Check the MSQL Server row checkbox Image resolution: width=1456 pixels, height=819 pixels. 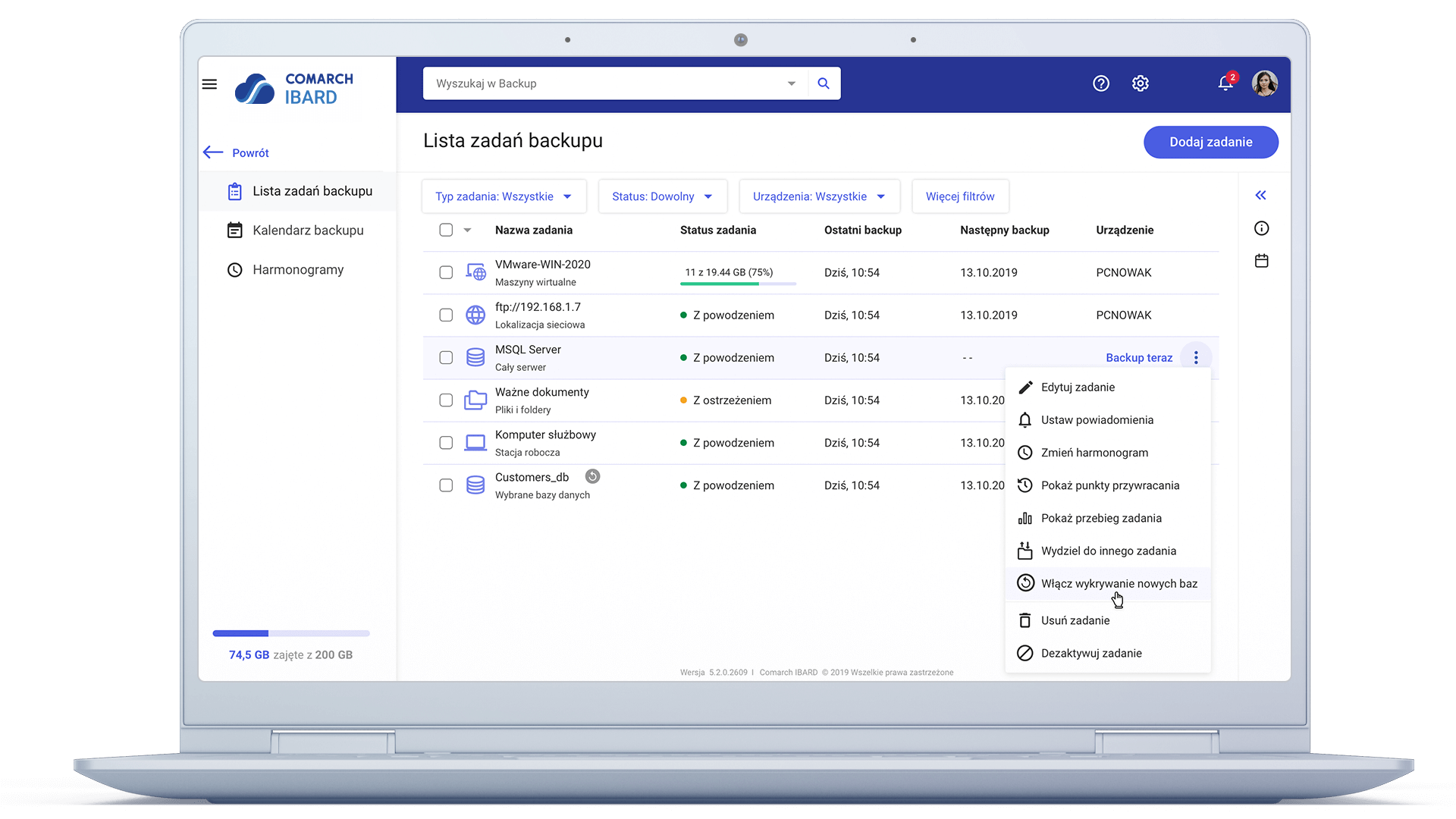coord(446,357)
